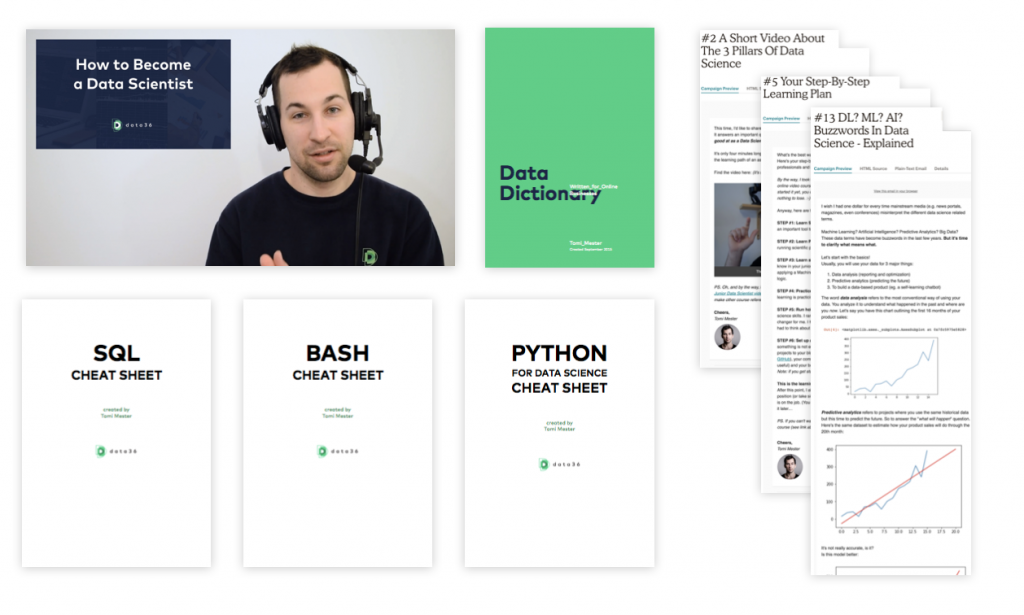
Task: Follow the Junior Data Scientist link in the #2 email
Action: click(x=737, y=293)
